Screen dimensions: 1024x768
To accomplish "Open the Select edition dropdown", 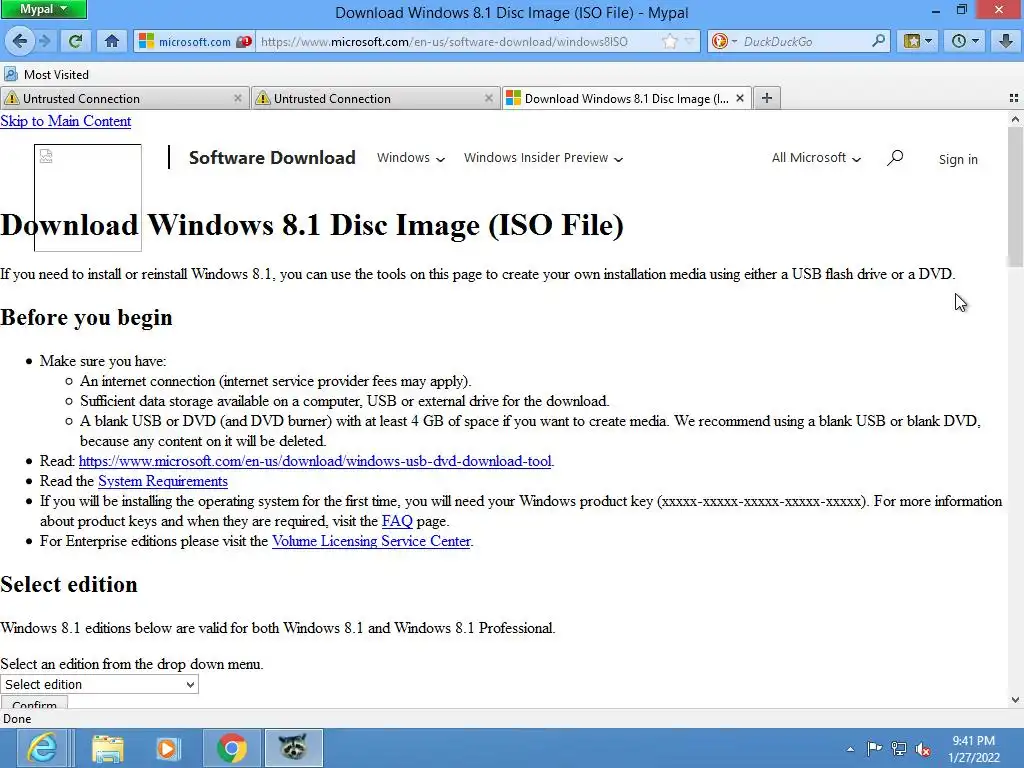I will [x=99, y=684].
